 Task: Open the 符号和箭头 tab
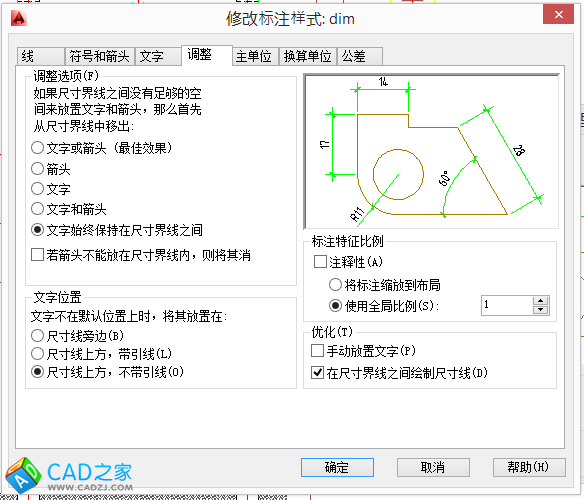(99, 56)
